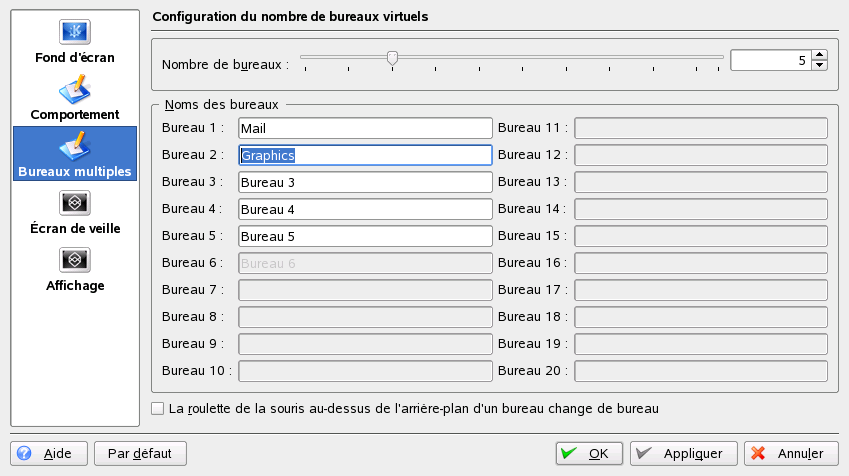Screen dimensions: 849x476
Task: Decrease number of desktops with down arrow
Action: [820, 66]
